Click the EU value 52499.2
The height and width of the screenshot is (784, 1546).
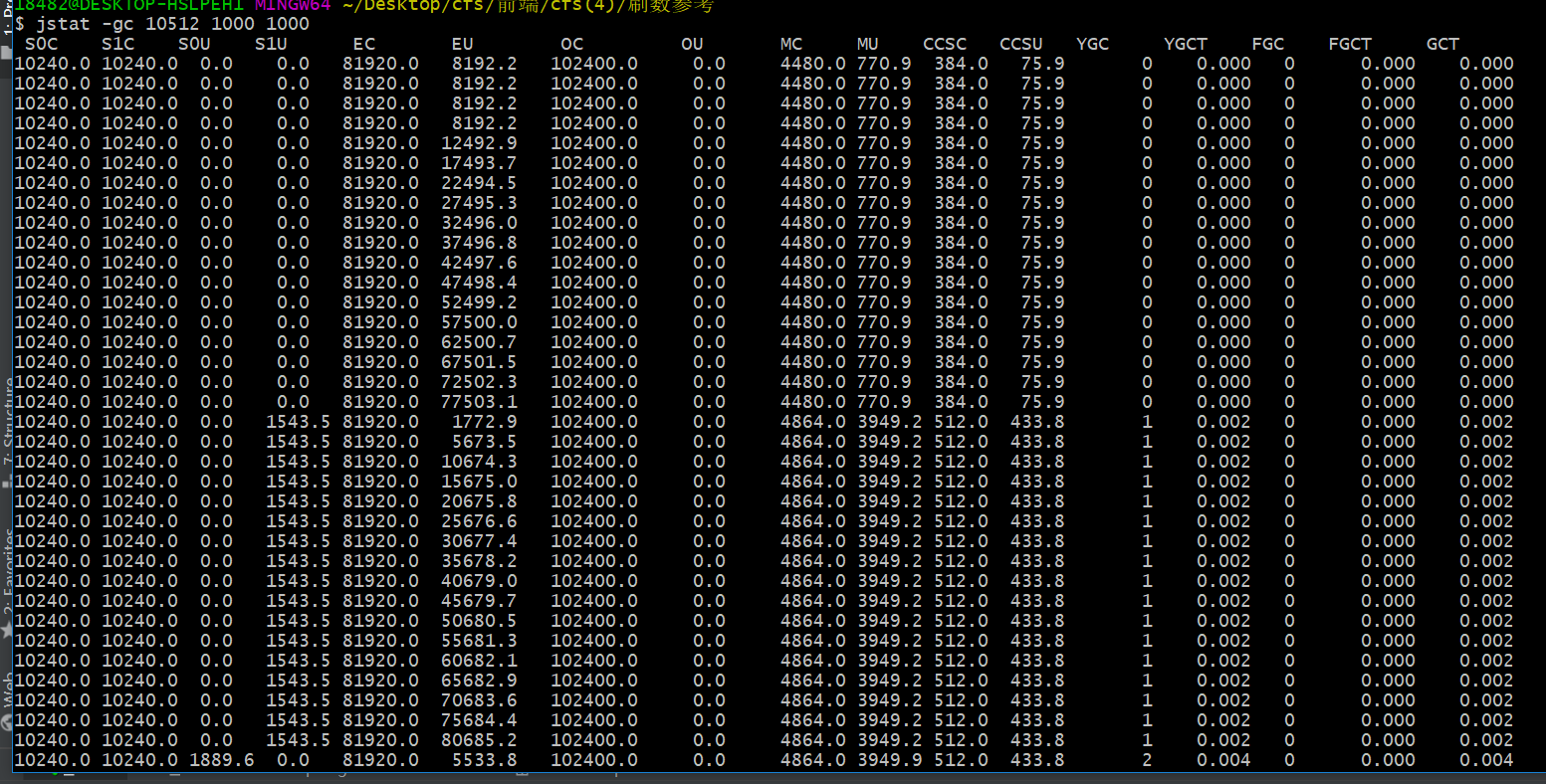pyautogui.click(x=480, y=302)
